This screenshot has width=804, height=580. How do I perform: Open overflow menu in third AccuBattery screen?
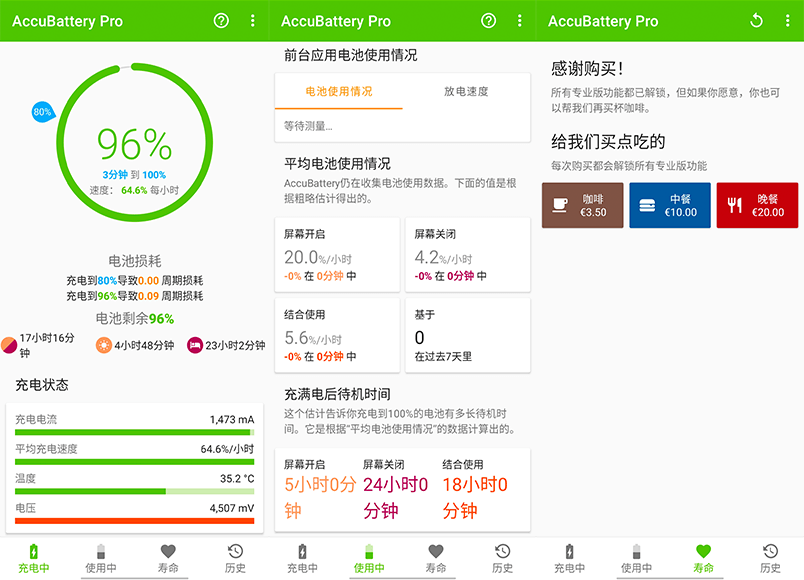(787, 21)
